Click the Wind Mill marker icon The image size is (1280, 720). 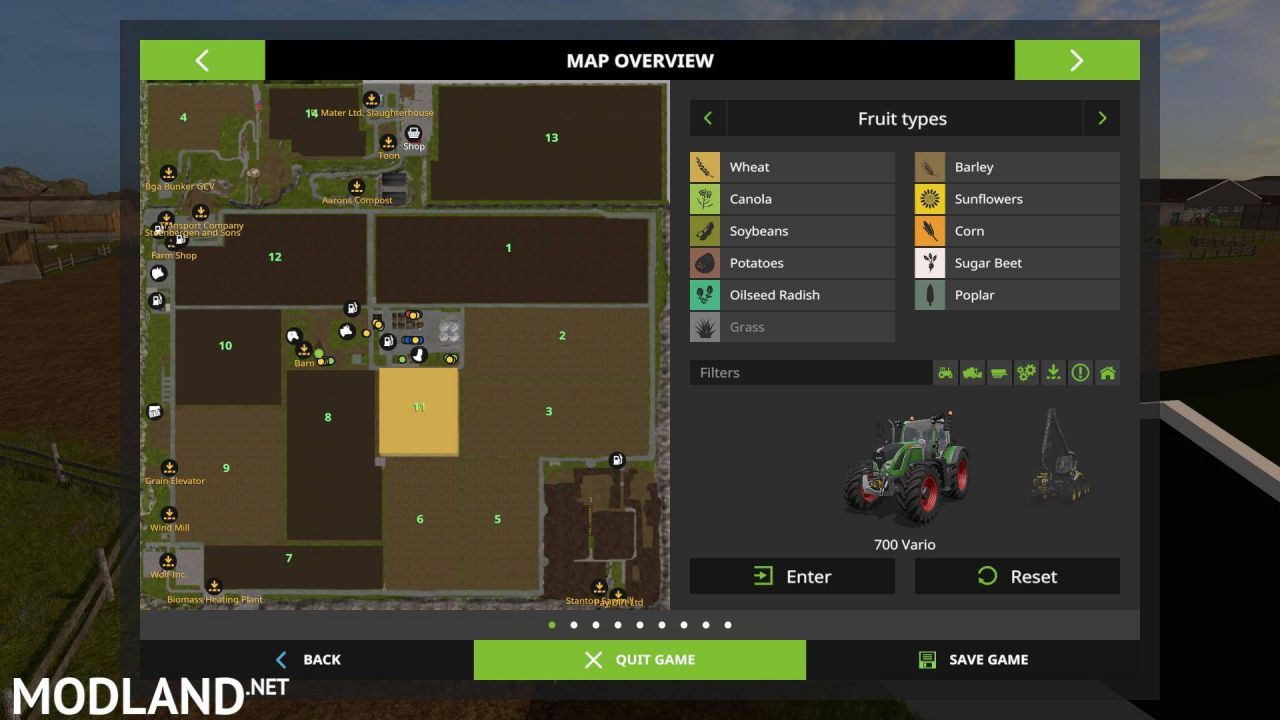pos(169,514)
